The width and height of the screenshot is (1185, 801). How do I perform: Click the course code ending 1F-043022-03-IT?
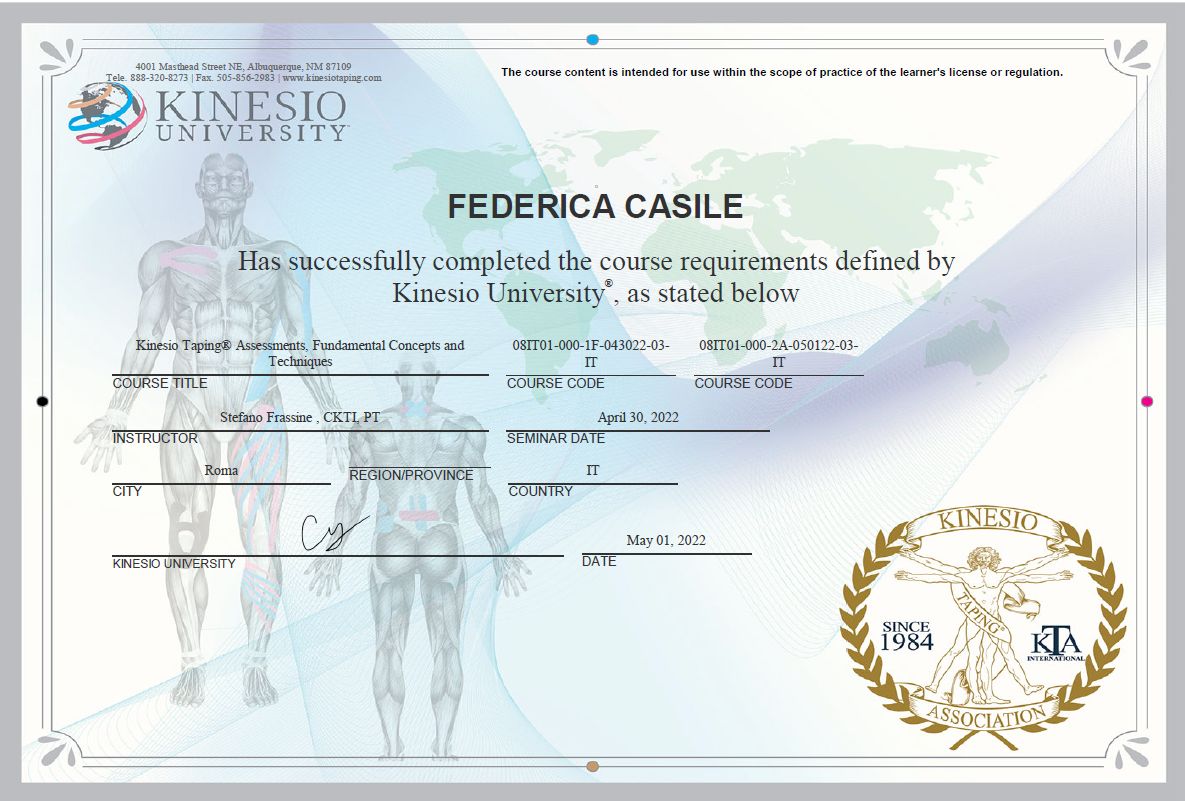[590, 353]
